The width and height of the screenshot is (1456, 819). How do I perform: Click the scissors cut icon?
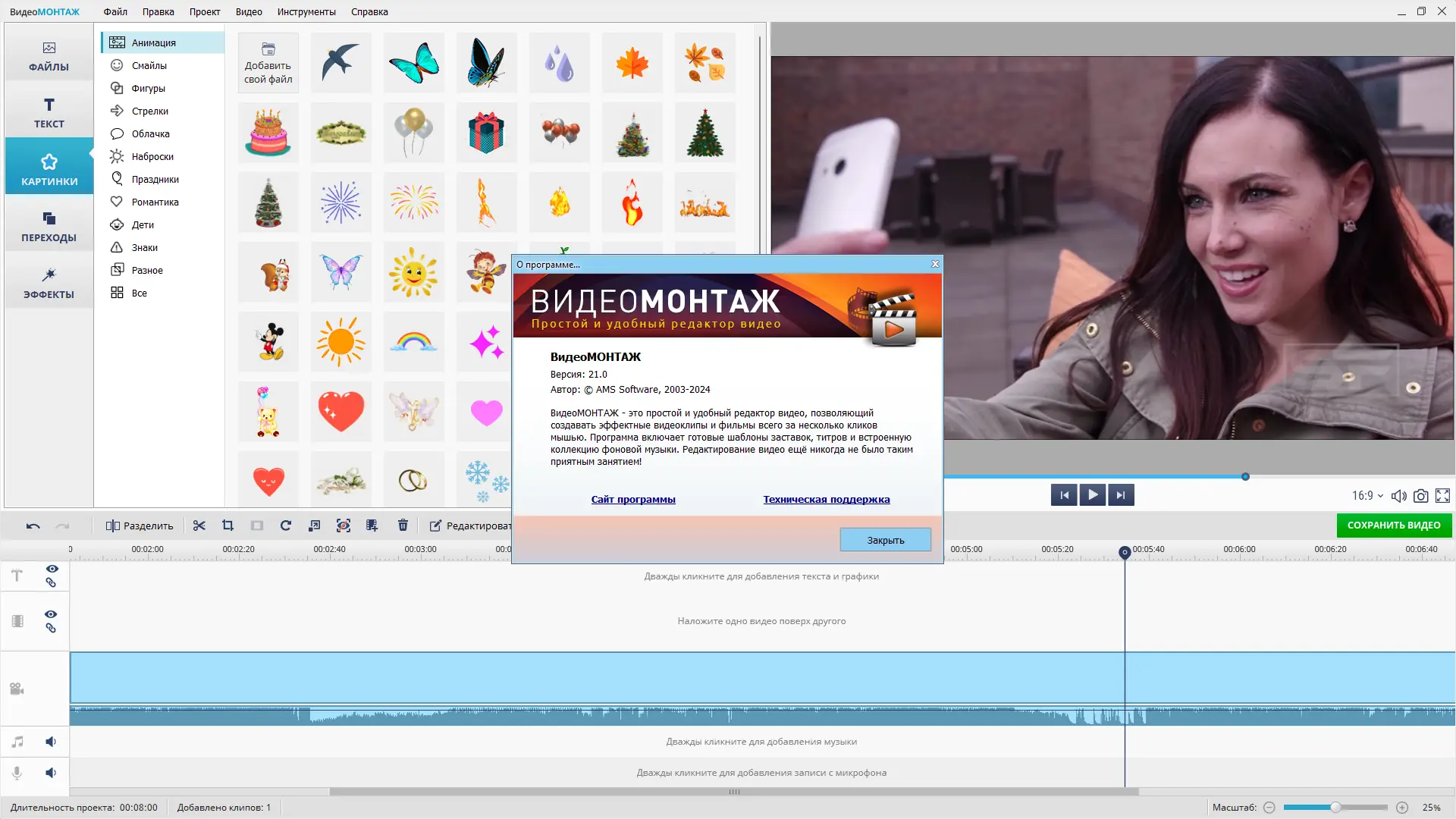[199, 526]
